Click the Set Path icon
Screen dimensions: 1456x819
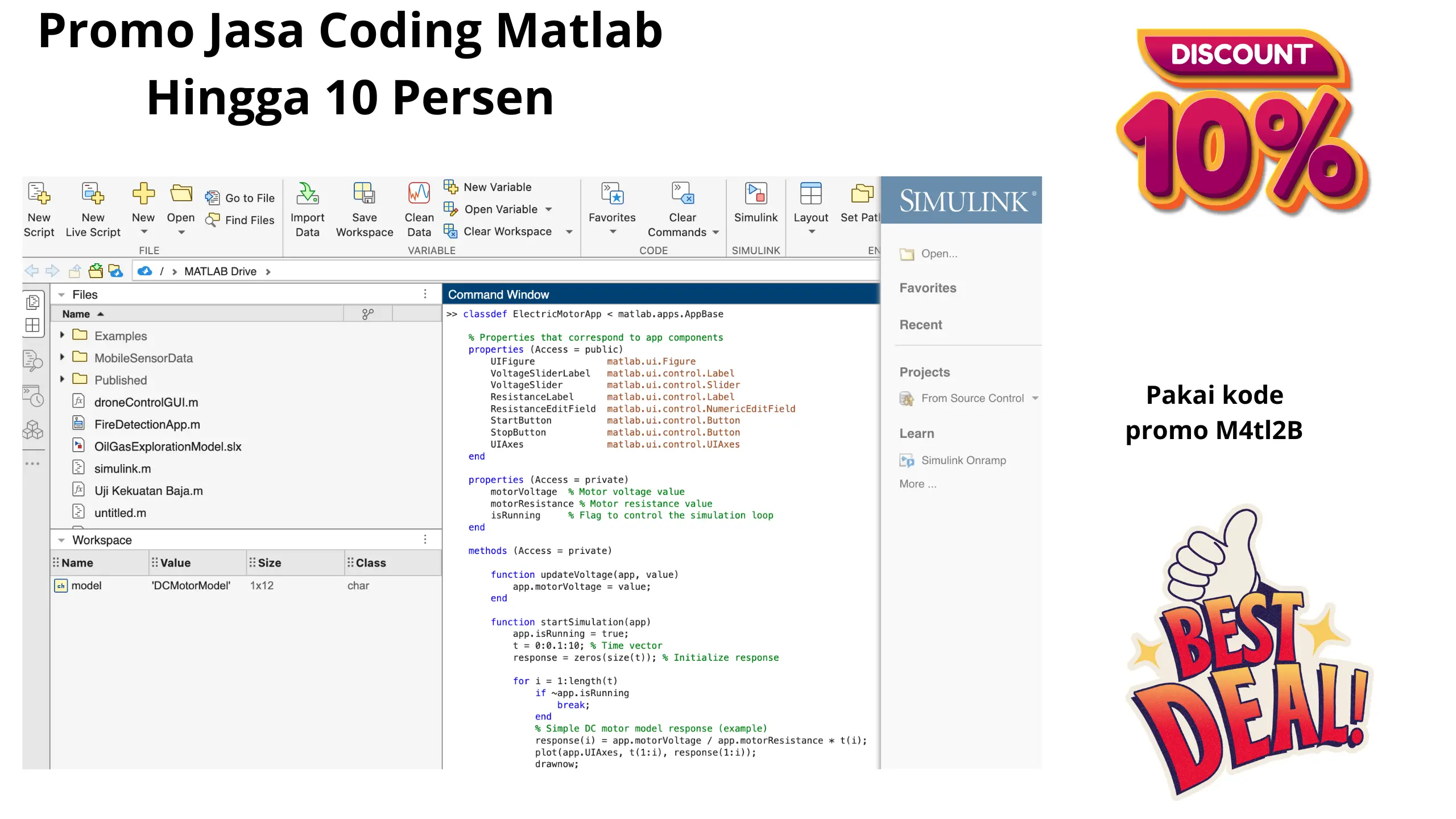point(862,193)
